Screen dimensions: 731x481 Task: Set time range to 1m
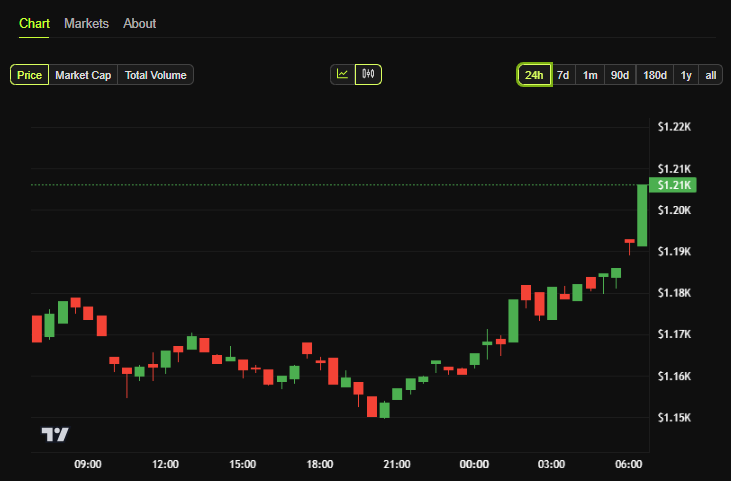[x=590, y=75]
